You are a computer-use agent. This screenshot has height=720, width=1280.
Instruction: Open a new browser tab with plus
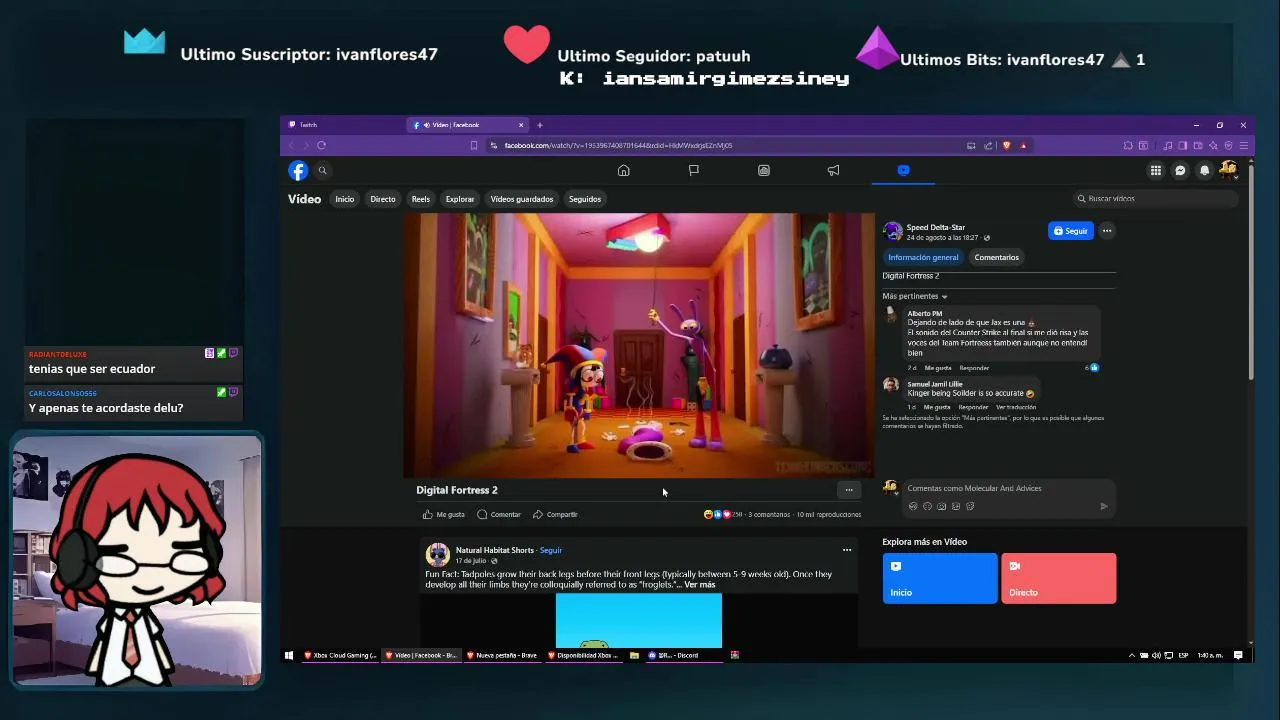[540, 125]
